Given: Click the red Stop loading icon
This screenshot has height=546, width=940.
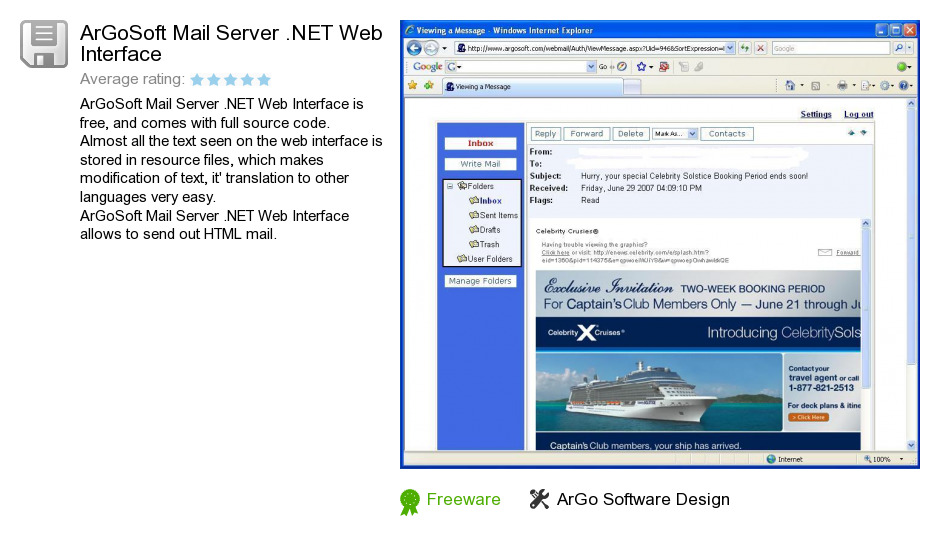Looking at the screenshot, I should 760,48.
